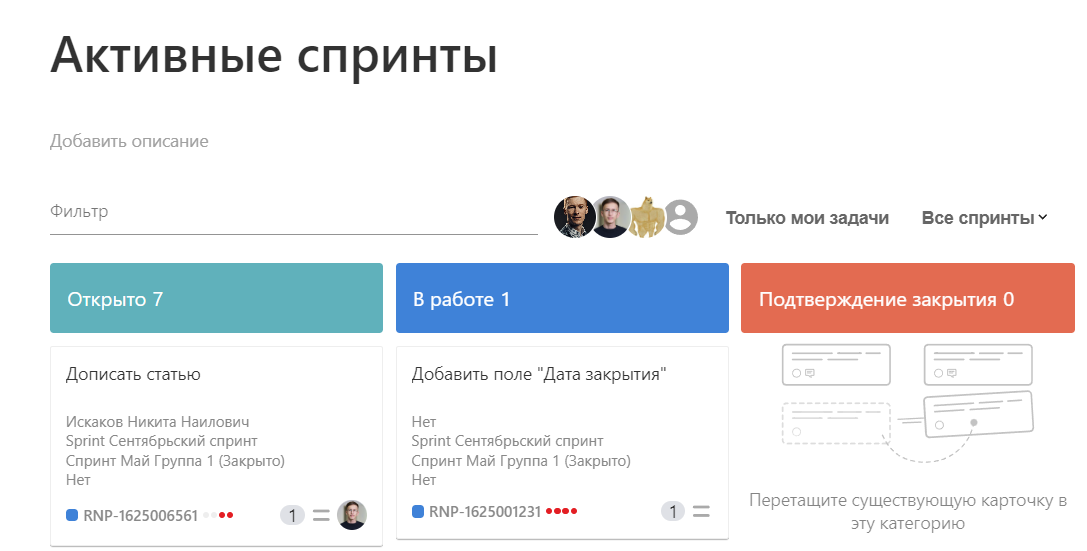Toggle the "Только мои задачи" filter
This screenshot has height=551, width=1087.
pyautogui.click(x=807, y=218)
